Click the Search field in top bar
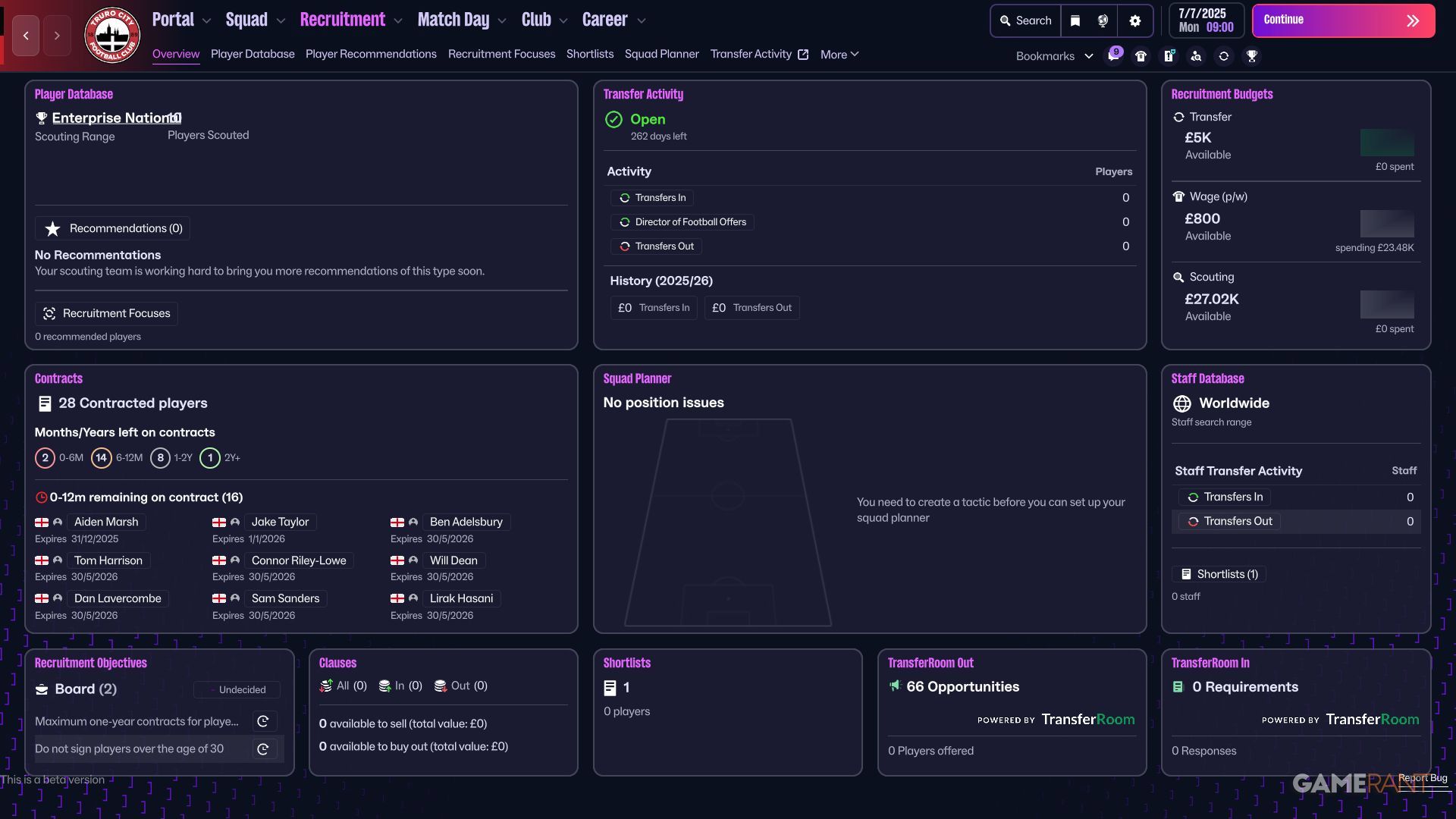The width and height of the screenshot is (1456, 819). point(1025,20)
